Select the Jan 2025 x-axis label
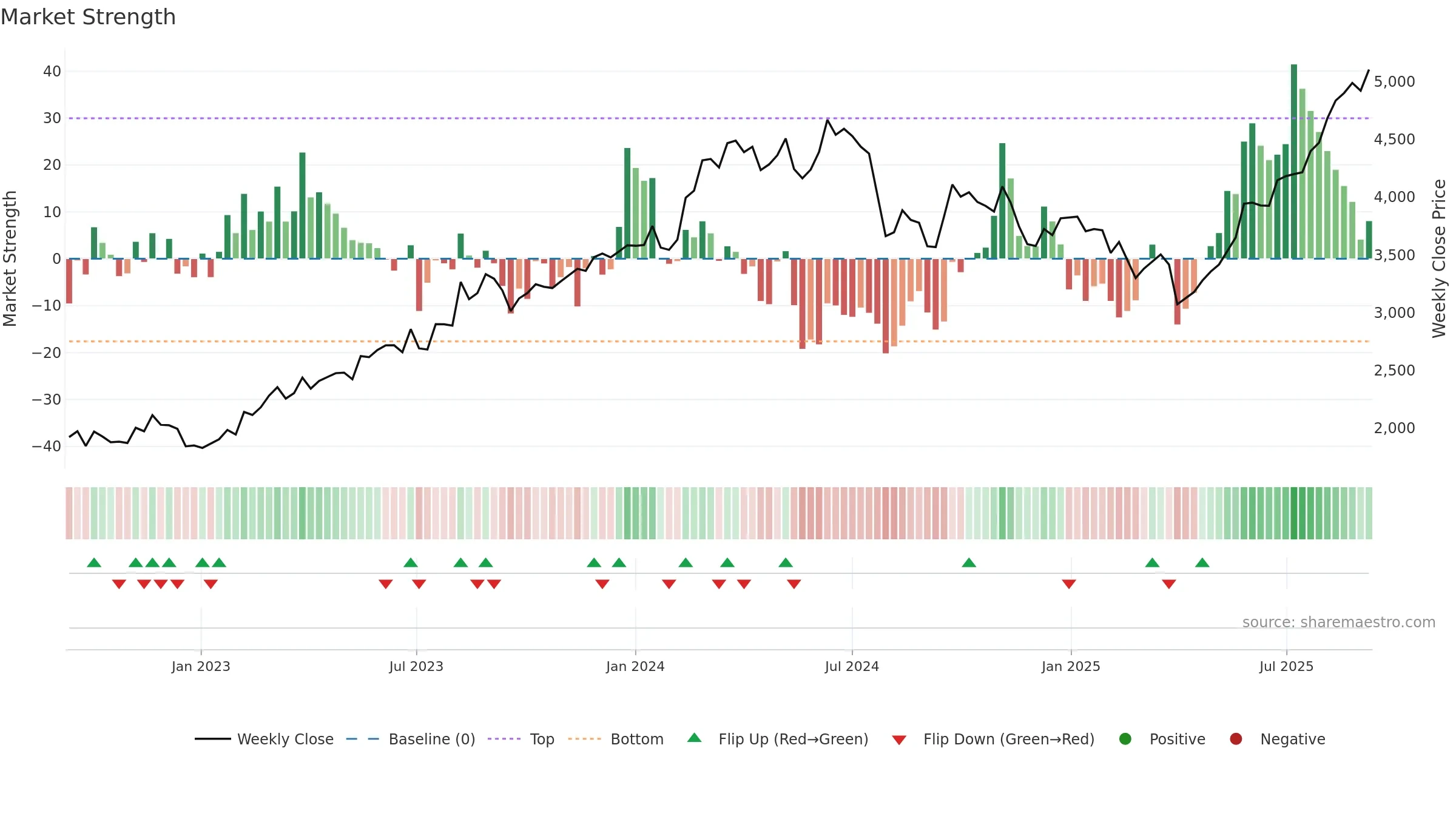Image resolution: width=1456 pixels, height=819 pixels. [x=1071, y=666]
